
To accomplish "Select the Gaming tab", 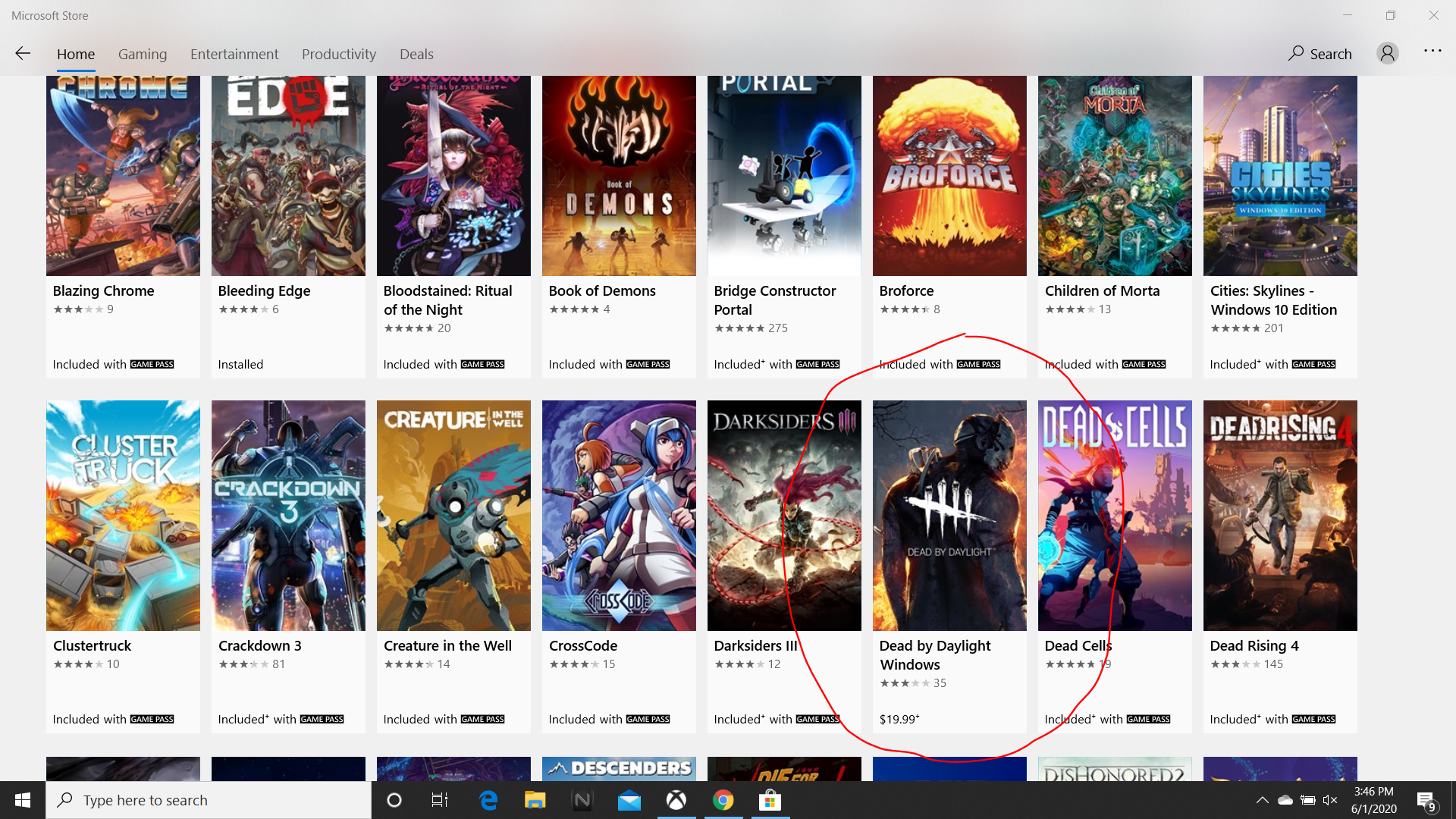I will coord(142,54).
